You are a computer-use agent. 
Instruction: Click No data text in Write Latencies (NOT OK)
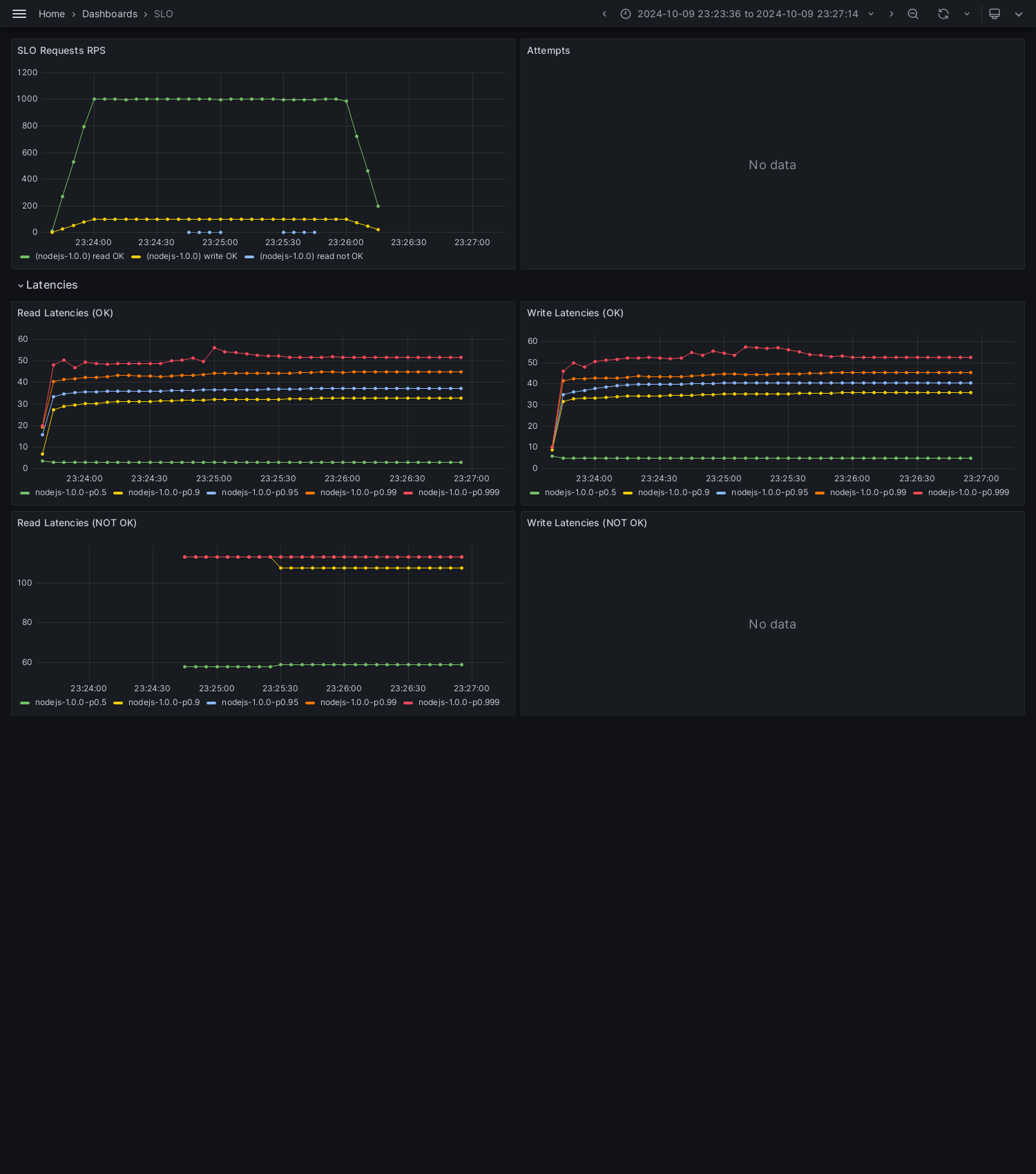point(772,624)
